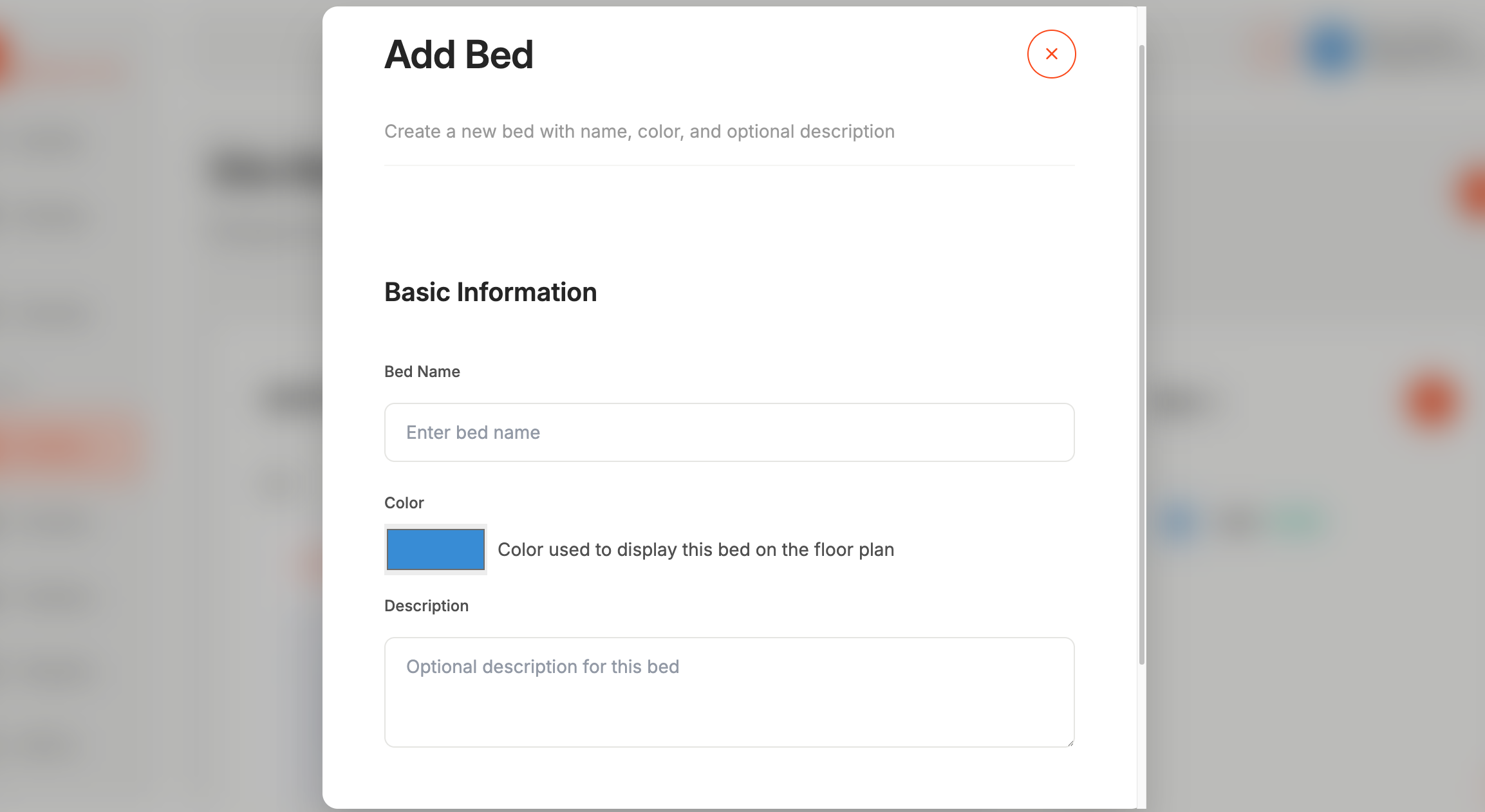Viewport: 1485px width, 812px height.
Task: Click the "Basic Information" section heading
Action: click(x=490, y=292)
